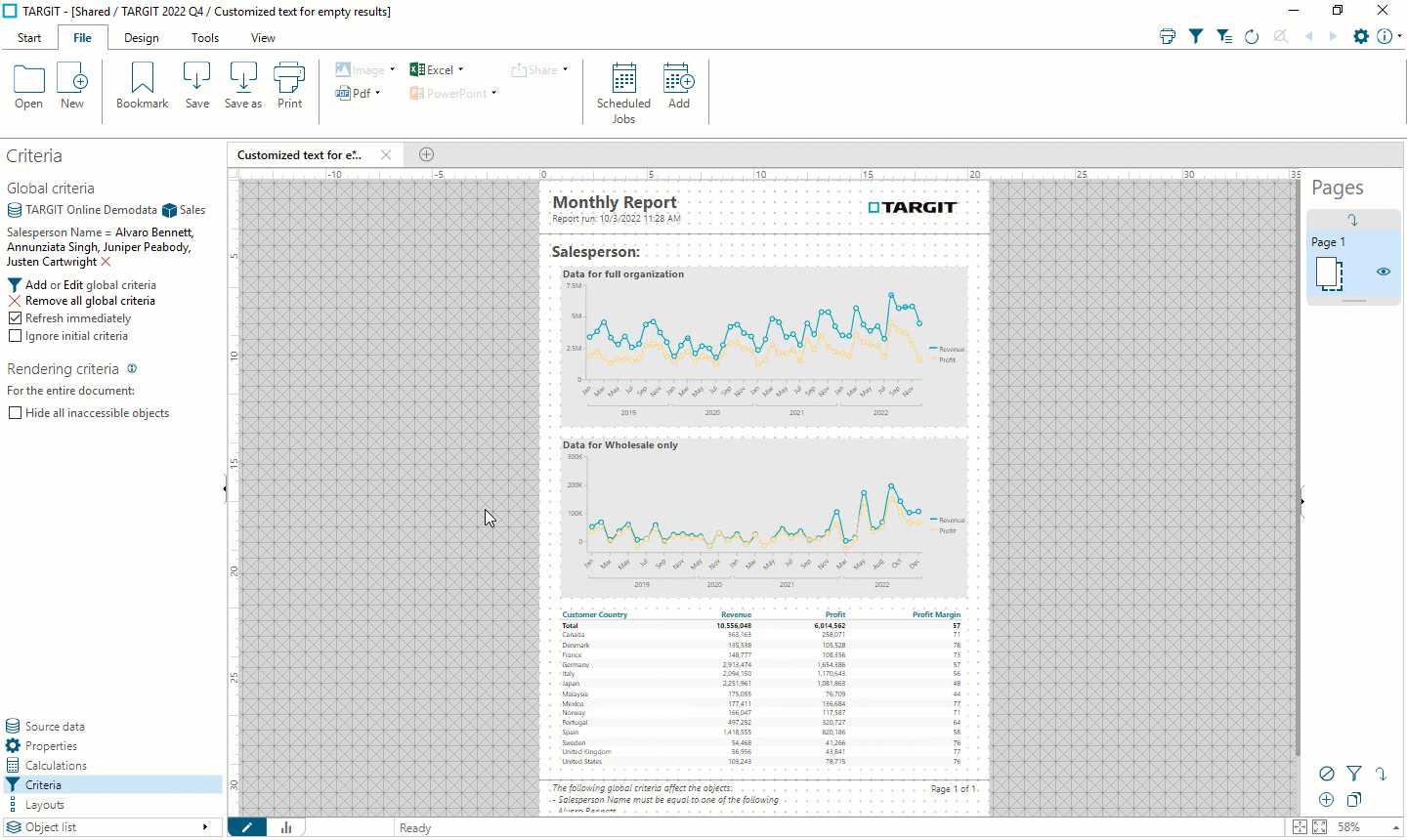Click the top-right printer icon
The height and width of the screenshot is (840, 1407).
click(x=1168, y=36)
